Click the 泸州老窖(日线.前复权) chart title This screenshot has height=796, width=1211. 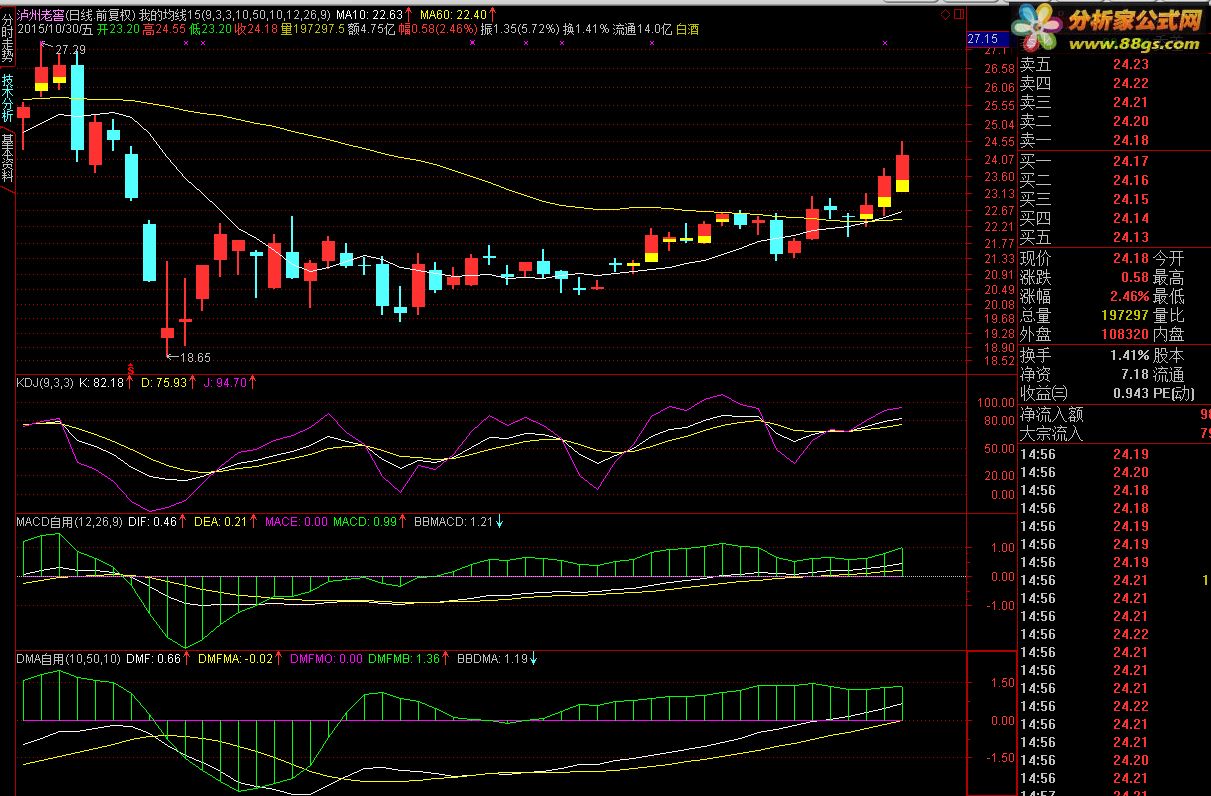[74, 15]
